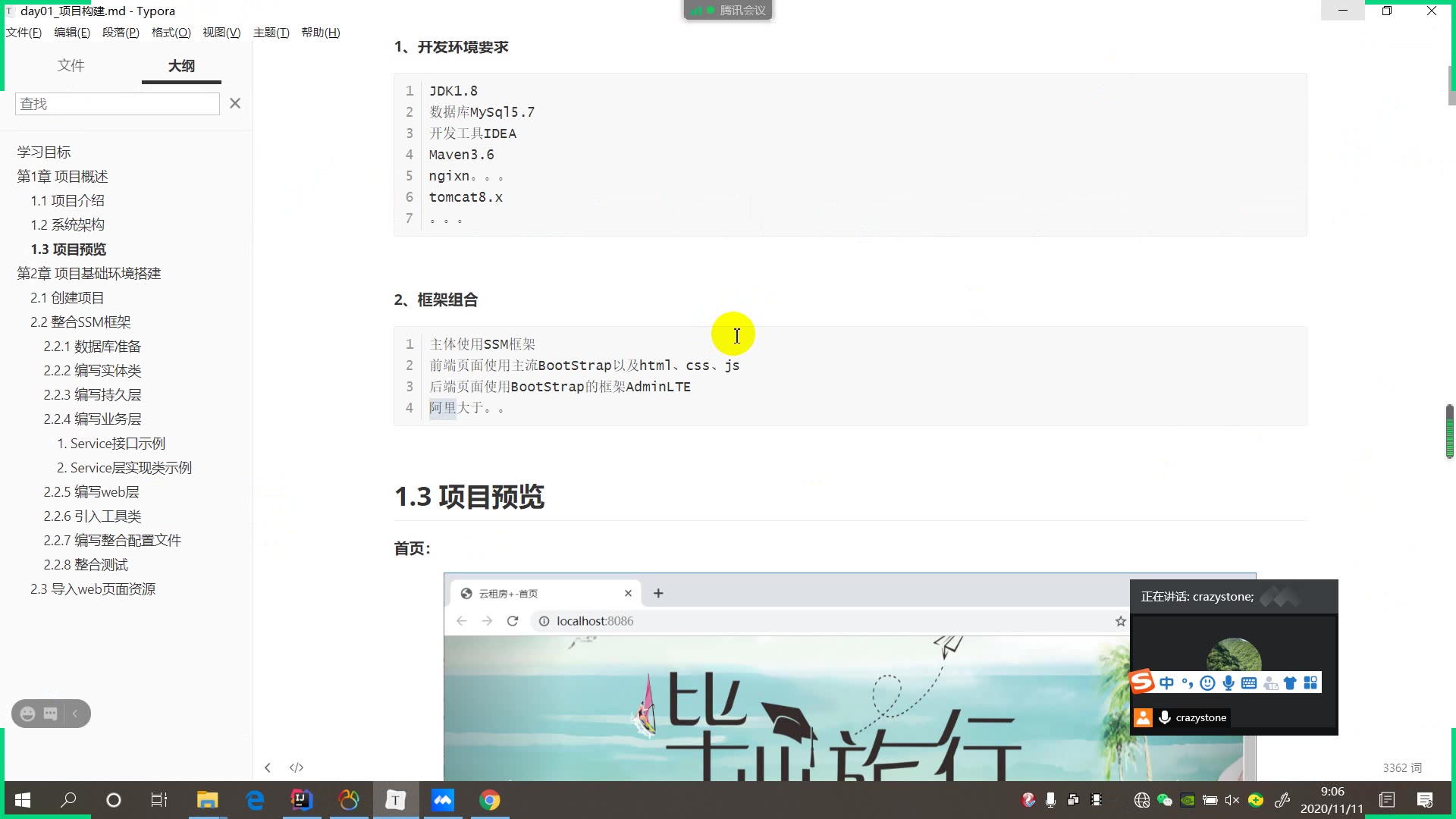Image resolution: width=1456 pixels, height=819 pixels.
Task: Open the 主题(T) menu
Action: click(271, 33)
